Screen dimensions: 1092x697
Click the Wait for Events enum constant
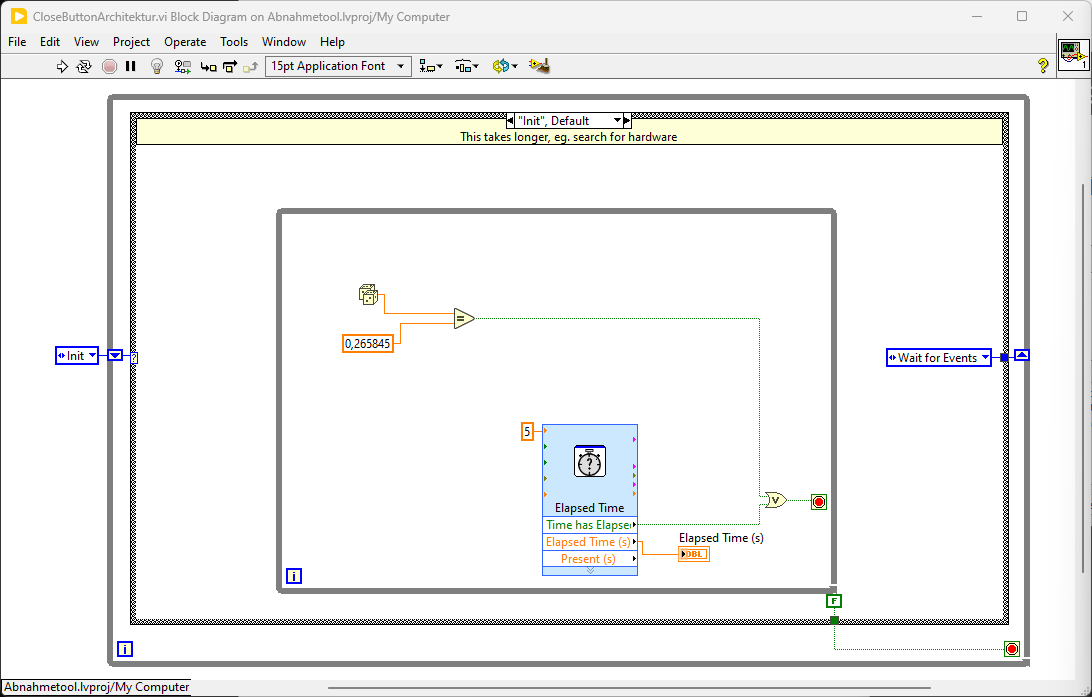[938, 357]
